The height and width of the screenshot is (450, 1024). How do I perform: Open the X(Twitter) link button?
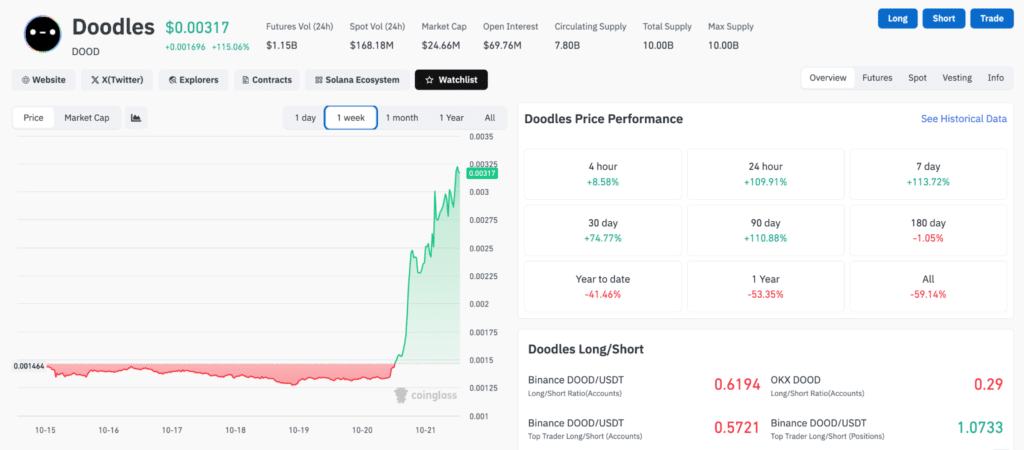117,80
